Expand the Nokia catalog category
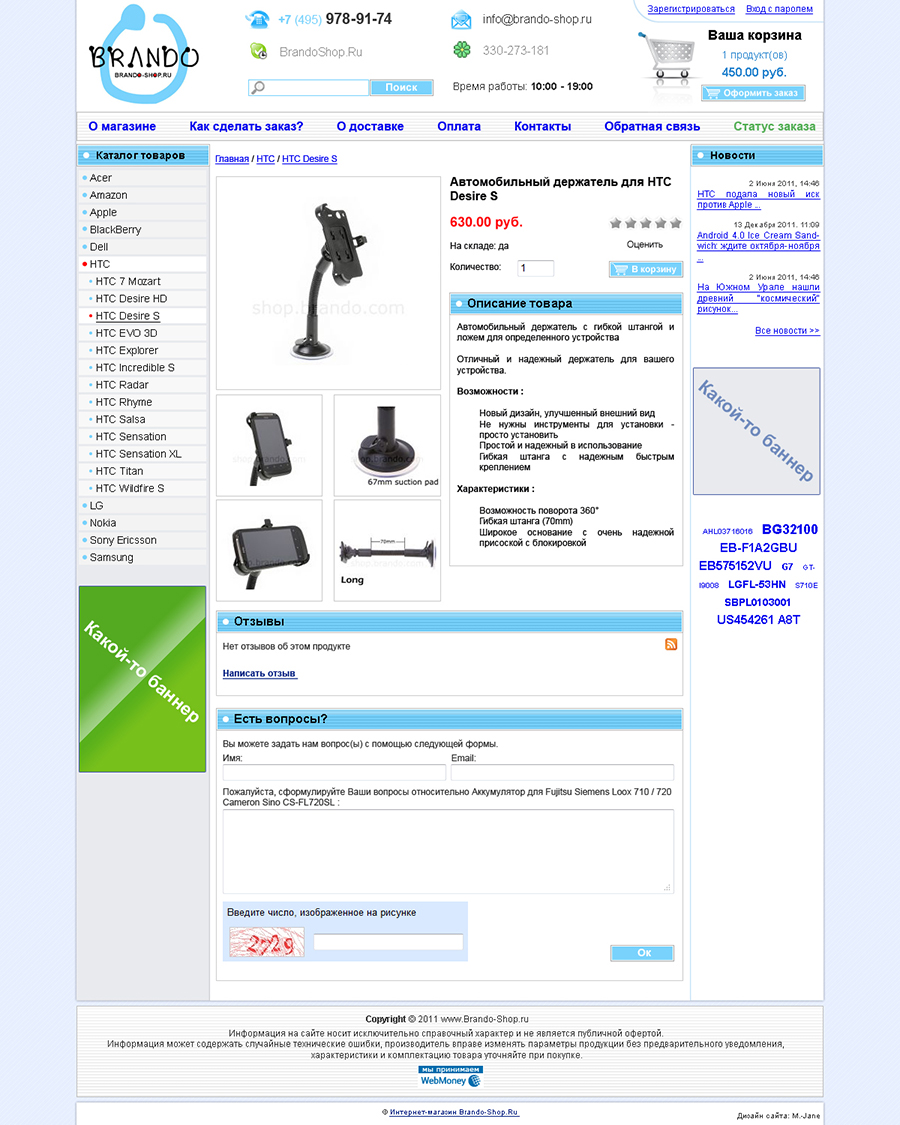Screen dimensions: 900x1125 coord(102,523)
